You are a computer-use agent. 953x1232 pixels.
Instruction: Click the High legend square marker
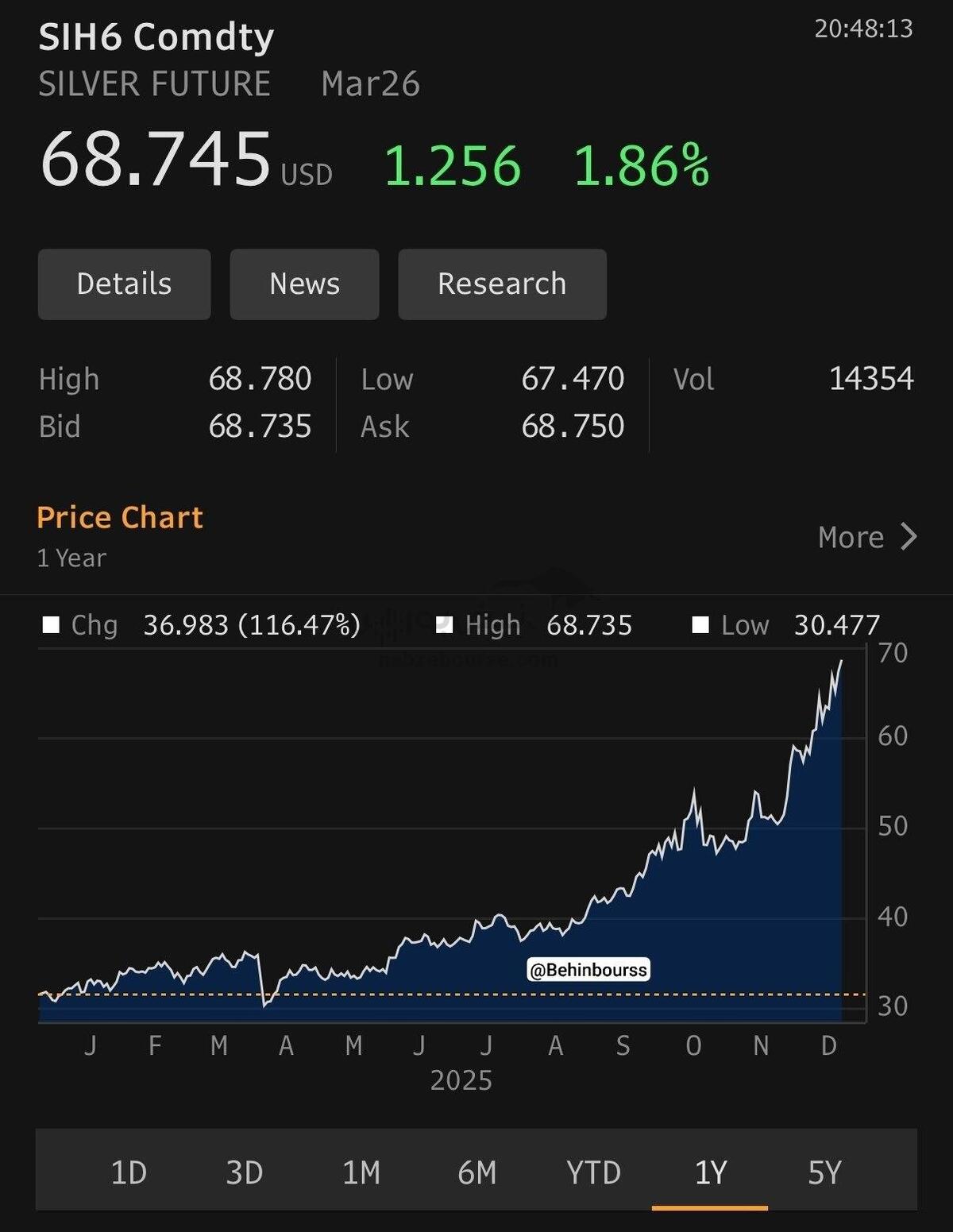(x=445, y=625)
